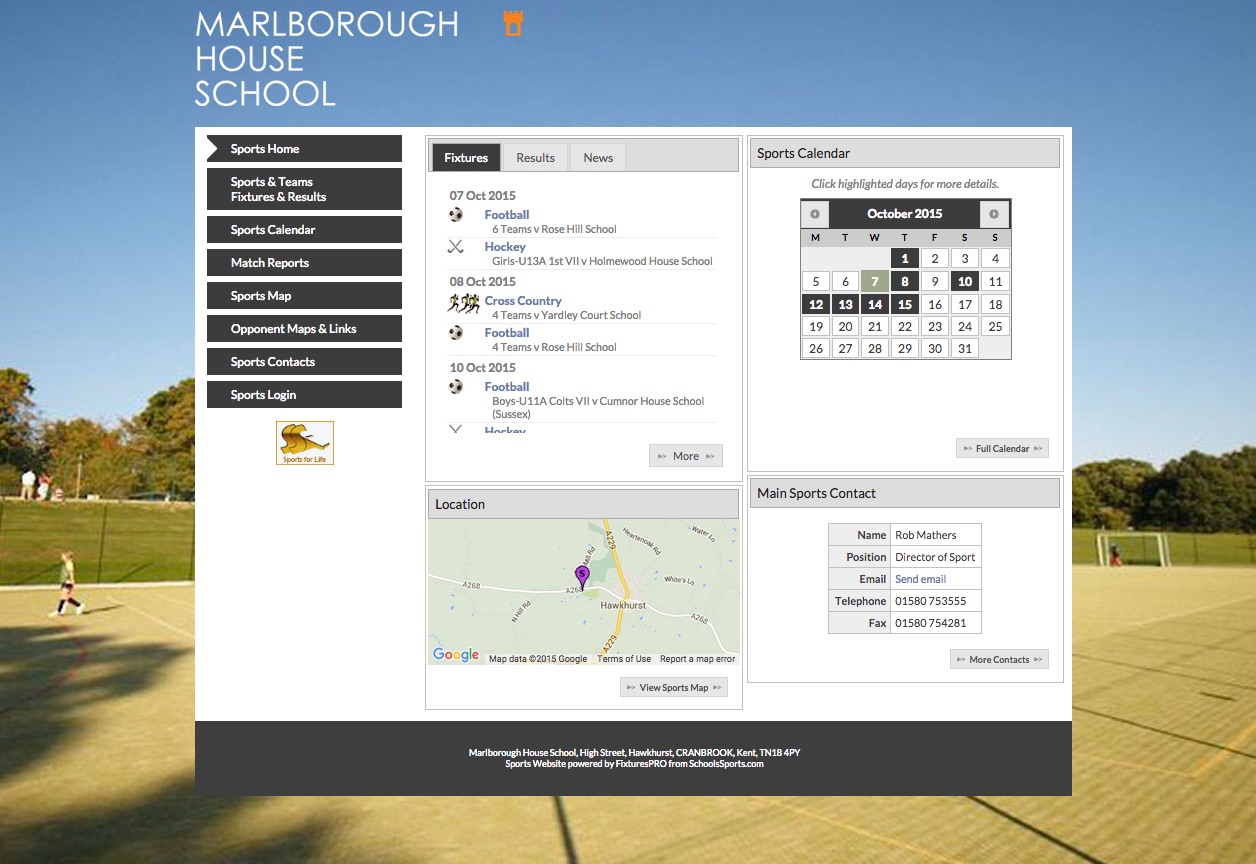Image resolution: width=1256 pixels, height=864 pixels.
Task: Click the 6 Teams v Rose Hill School text
Action: (554, 229)
